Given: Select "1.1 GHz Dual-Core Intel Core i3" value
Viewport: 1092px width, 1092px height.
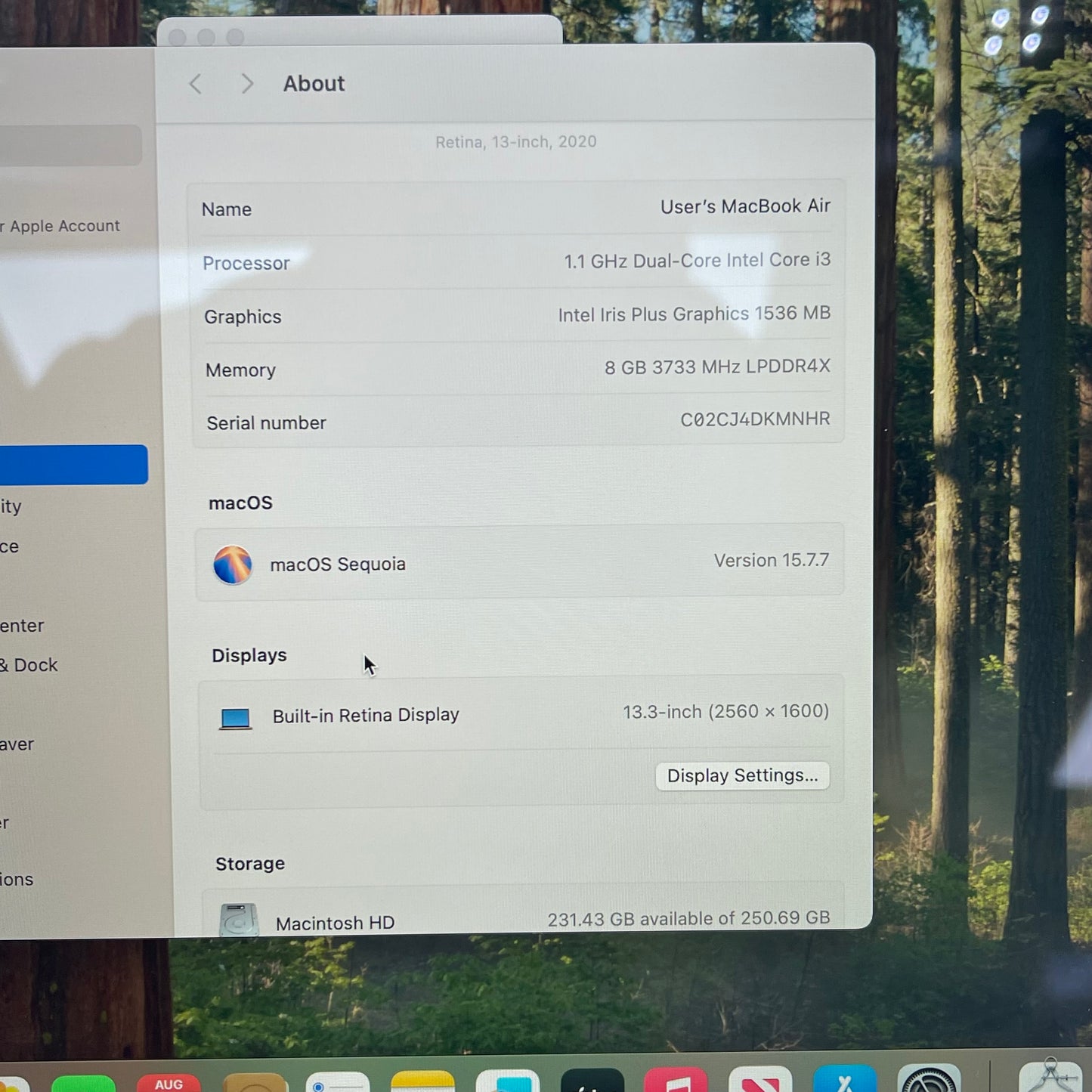Looking at the screenshot, I should click(697, 261).
